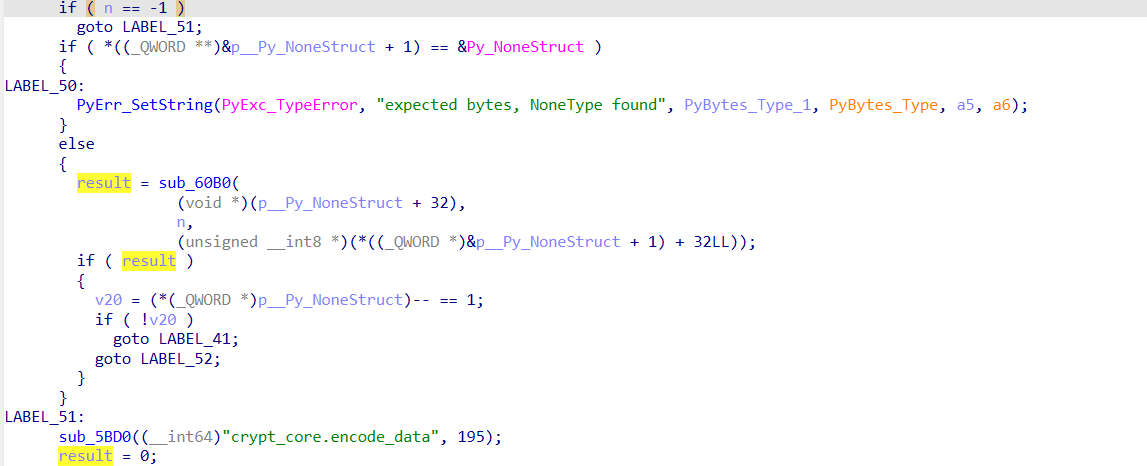The image size is (1147, 466).
Task: Select the "expected bytes, NoneType found" string
Action: pyautogui.click(x=520, y=105)
